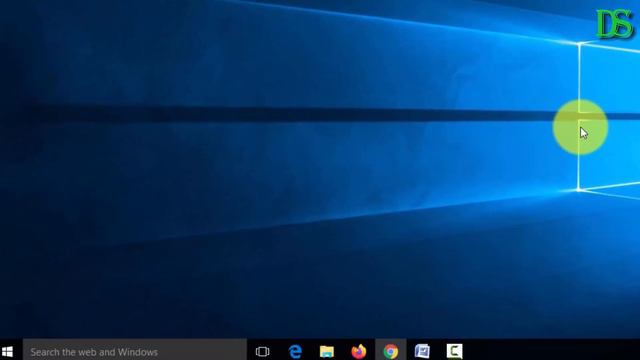Screen dimensions: 640x360
Task: Click the 'Search the web and Windows' box
Action: 135,351
